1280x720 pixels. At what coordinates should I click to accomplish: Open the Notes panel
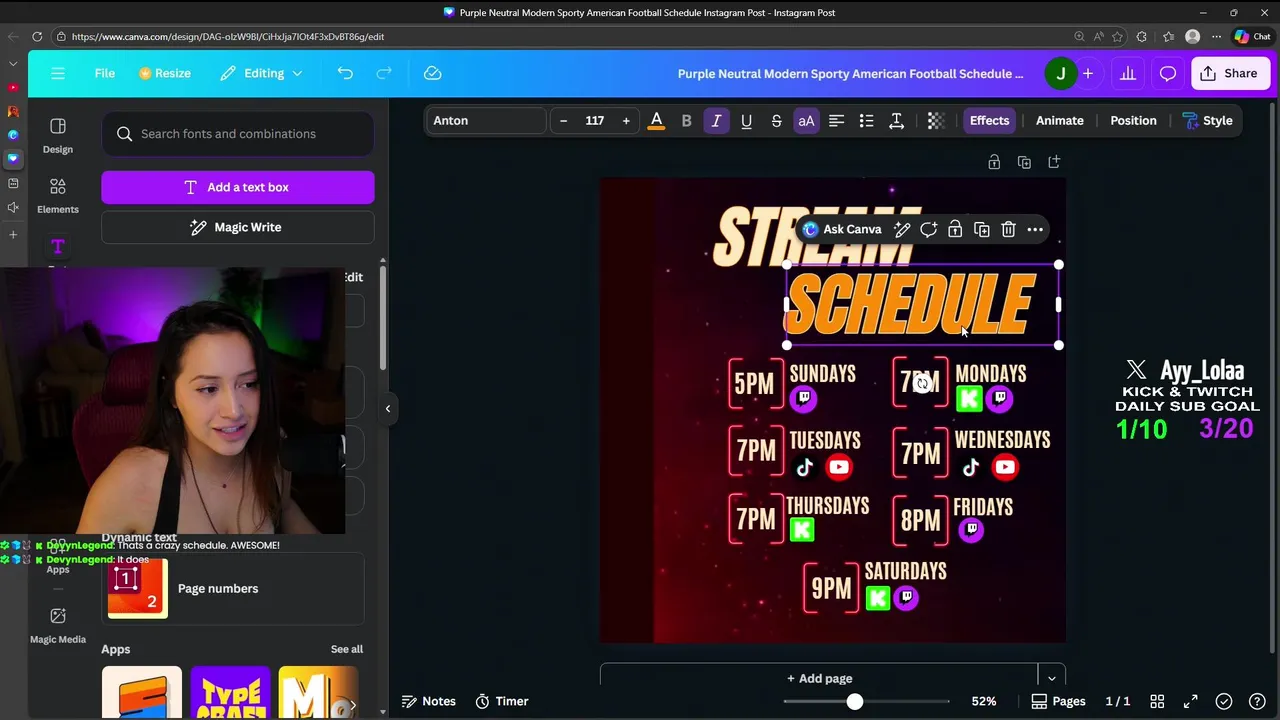[x=428, y=701]
